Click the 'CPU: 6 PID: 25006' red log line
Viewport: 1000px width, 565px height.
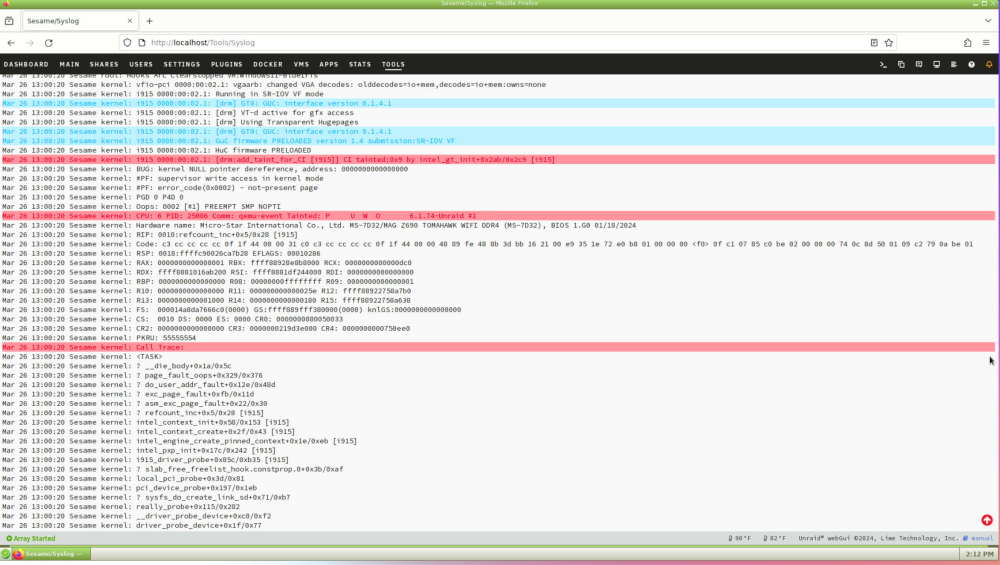(x=498, y=216)
